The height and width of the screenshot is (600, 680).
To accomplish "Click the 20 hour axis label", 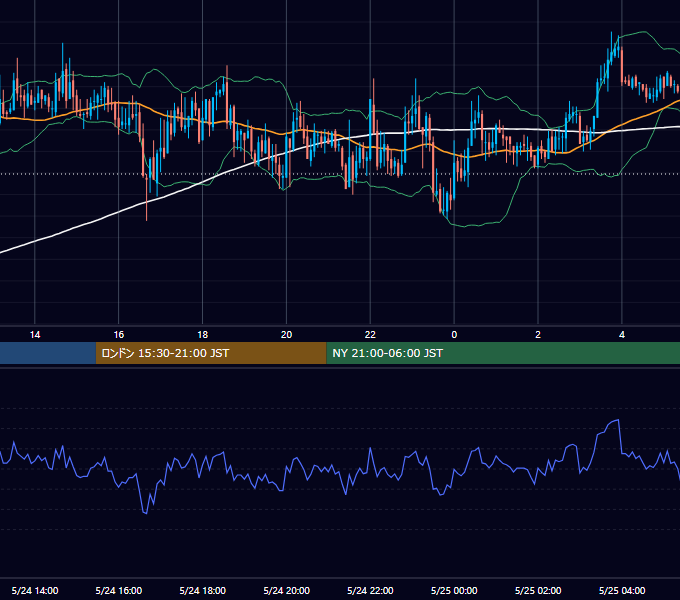I will [x=286, y=335].
